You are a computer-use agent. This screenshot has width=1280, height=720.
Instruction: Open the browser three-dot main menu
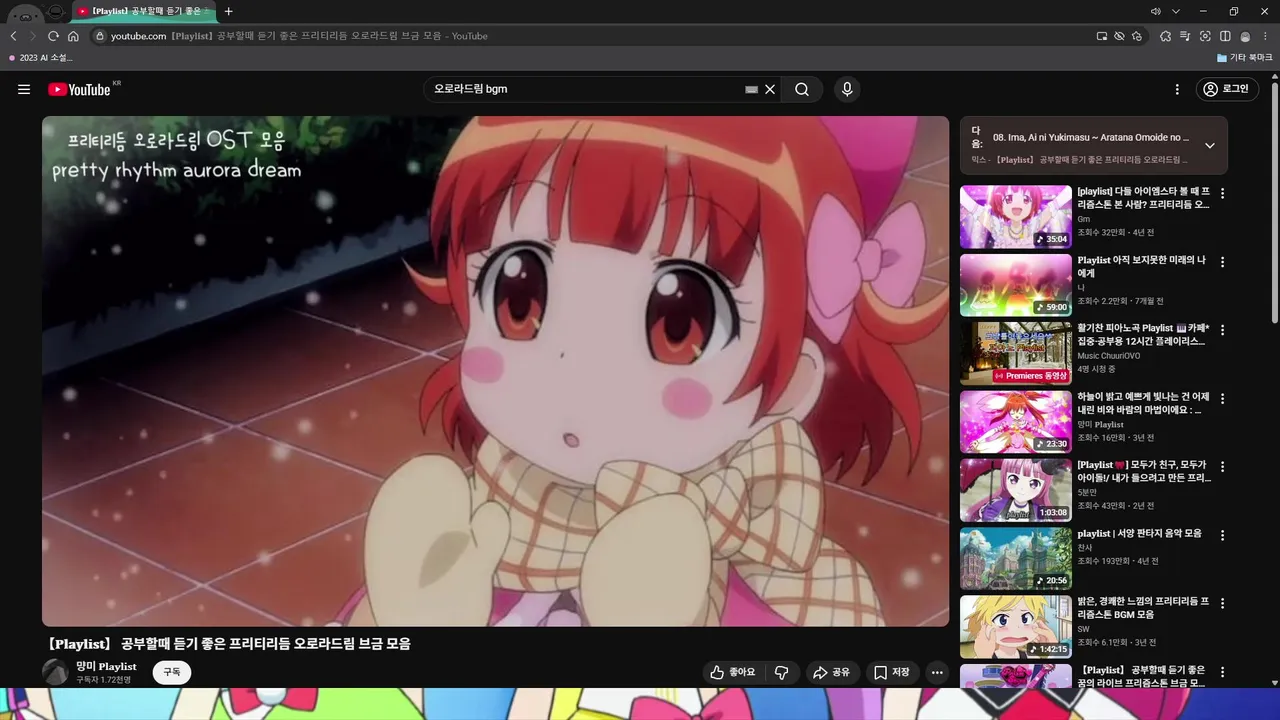[x=1265, y=36]
